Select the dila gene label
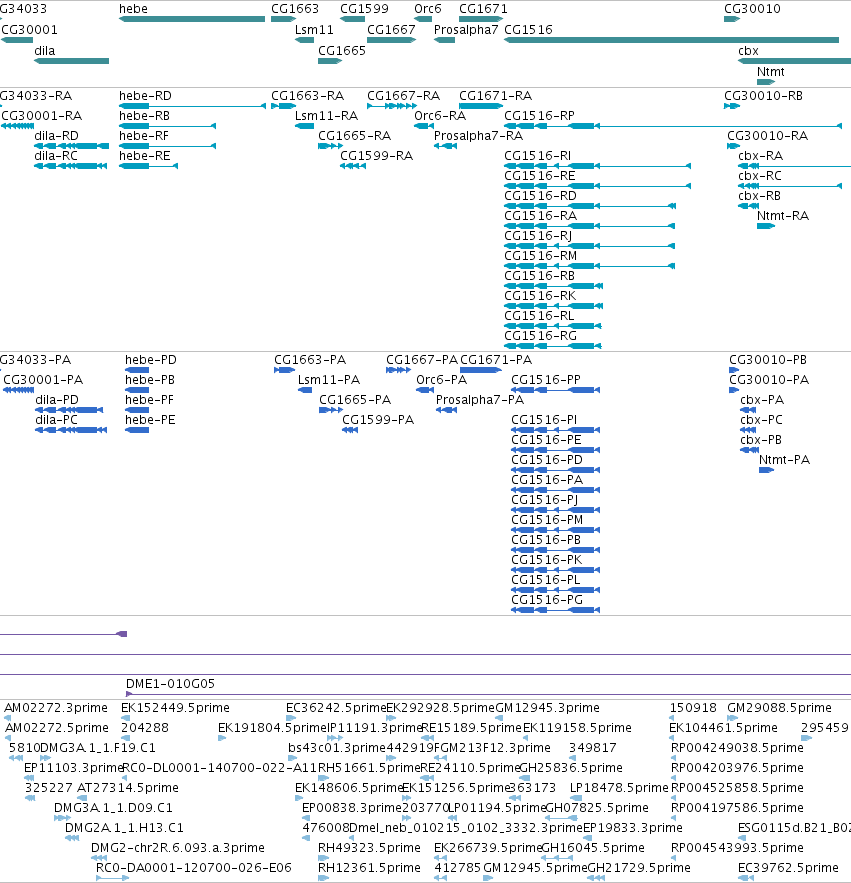 [44, 51]
